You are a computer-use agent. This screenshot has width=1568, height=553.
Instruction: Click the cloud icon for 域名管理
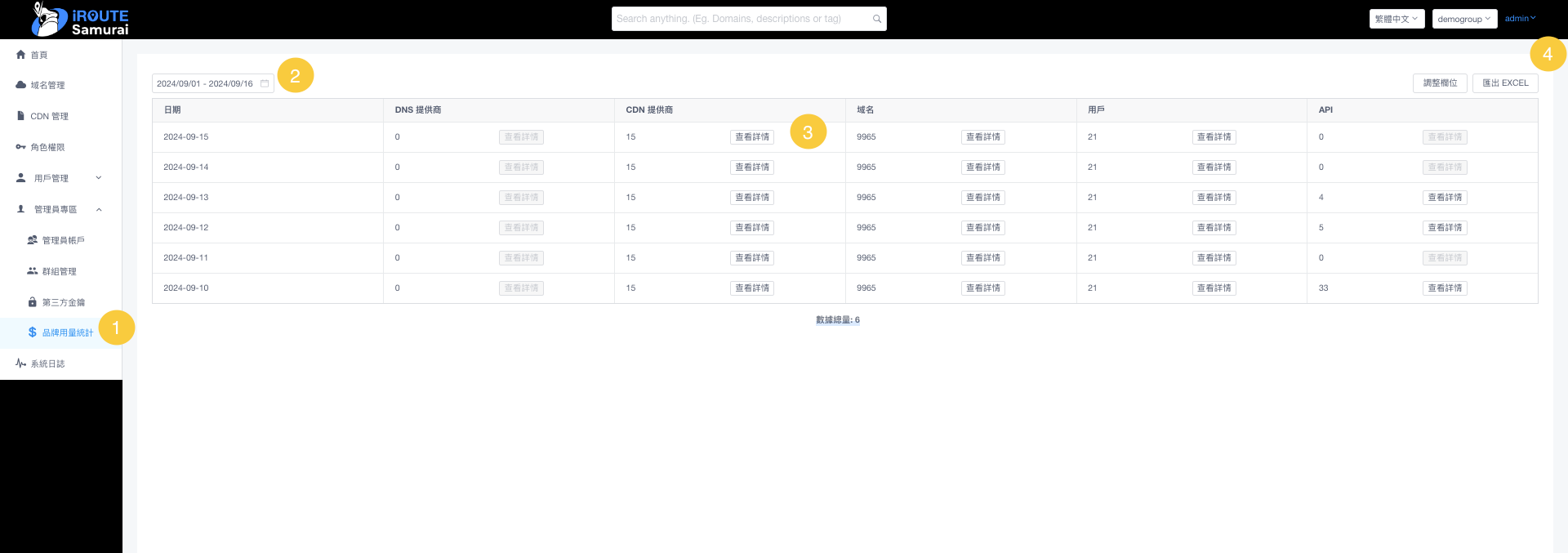[x=20, y=85]
